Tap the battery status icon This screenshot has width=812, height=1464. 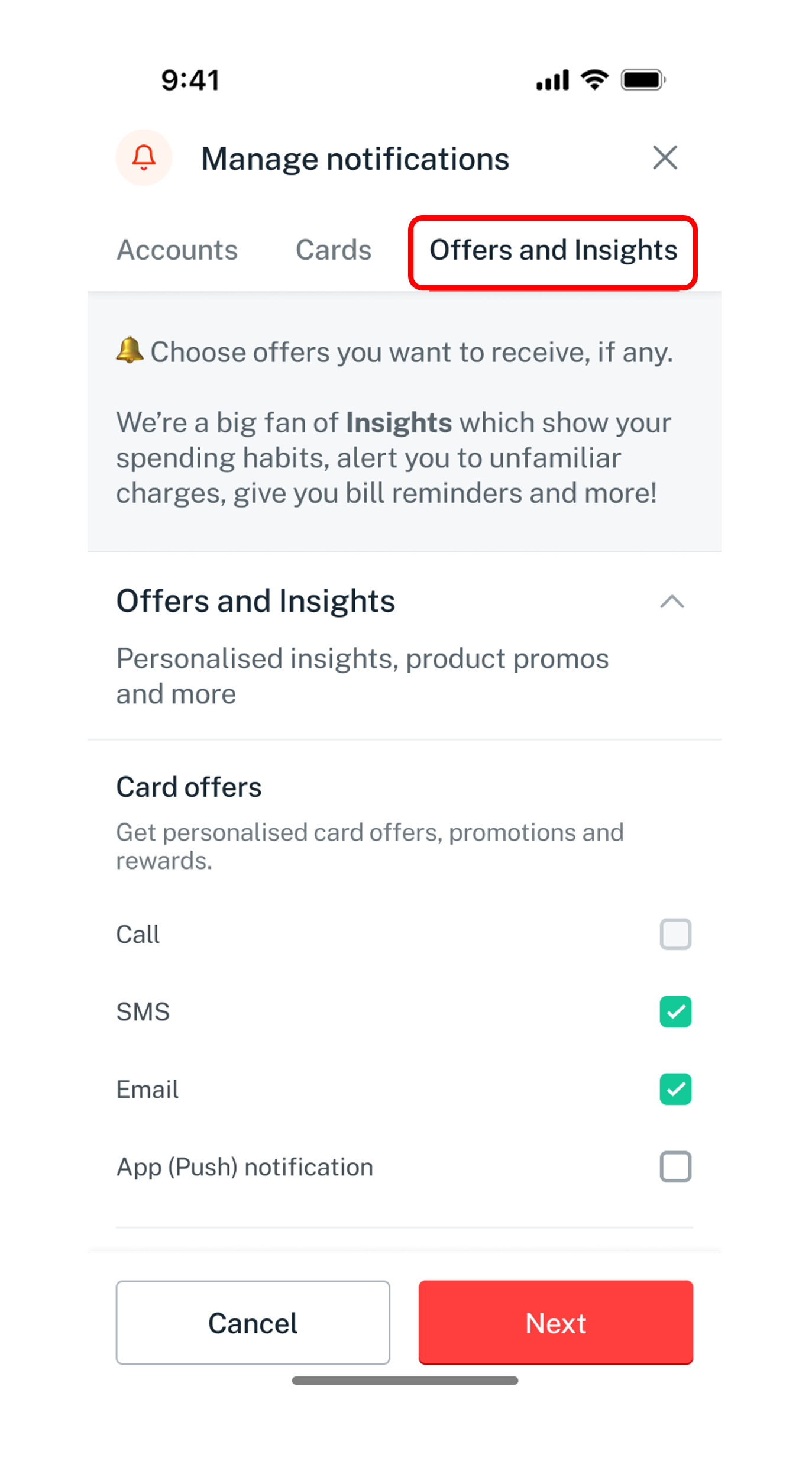point(642,80)
